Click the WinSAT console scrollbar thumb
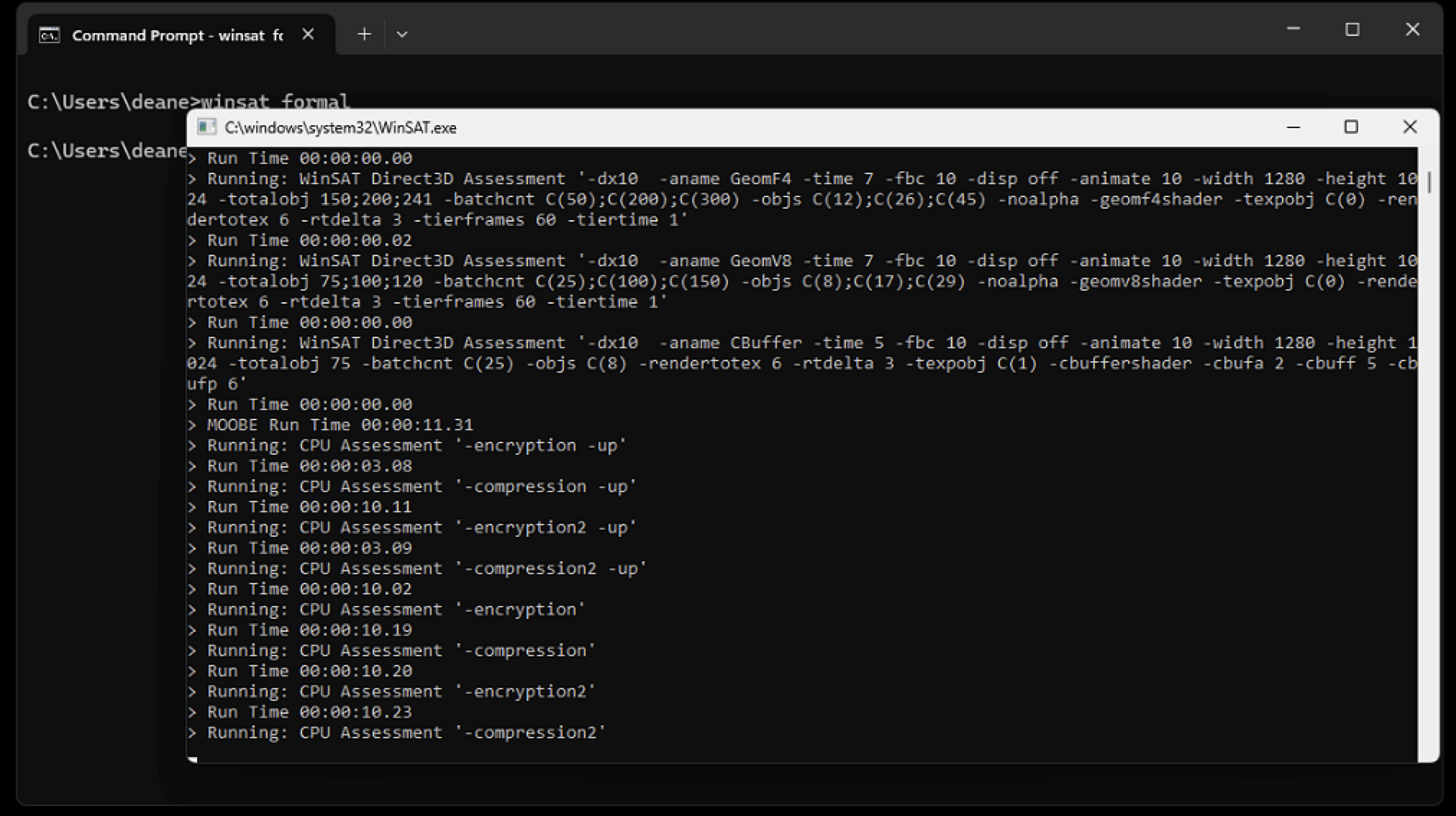This screenshot has width=1456, height=816. [x=1428, y=182]
